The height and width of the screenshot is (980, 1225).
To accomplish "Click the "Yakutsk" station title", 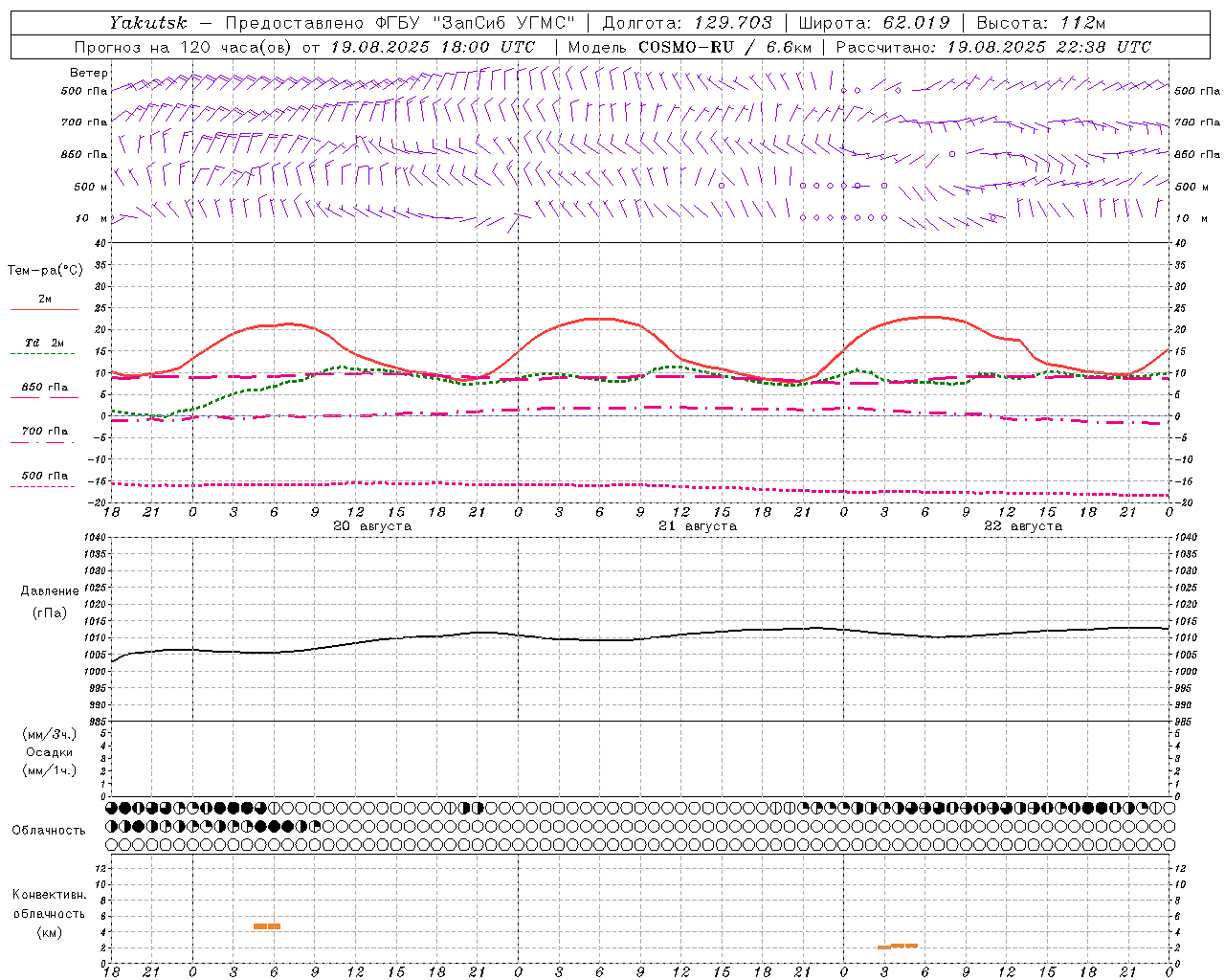I will [x=147, y=23].
